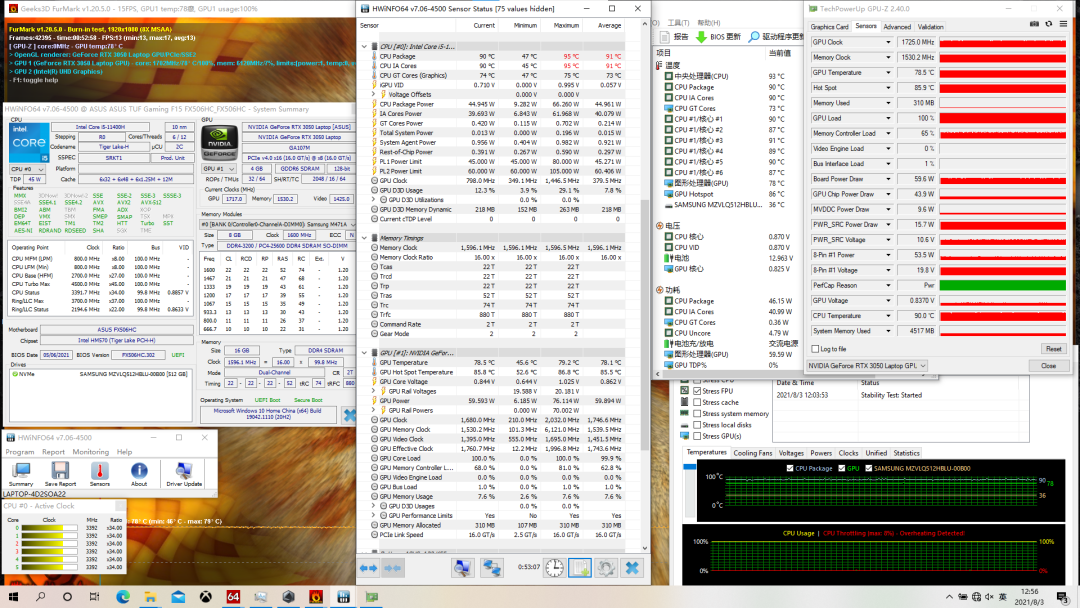Screen dimensions: 1080x608
Task: Switch to the Graphics Card tab in GPU-Z
Action: coord(829,27)
